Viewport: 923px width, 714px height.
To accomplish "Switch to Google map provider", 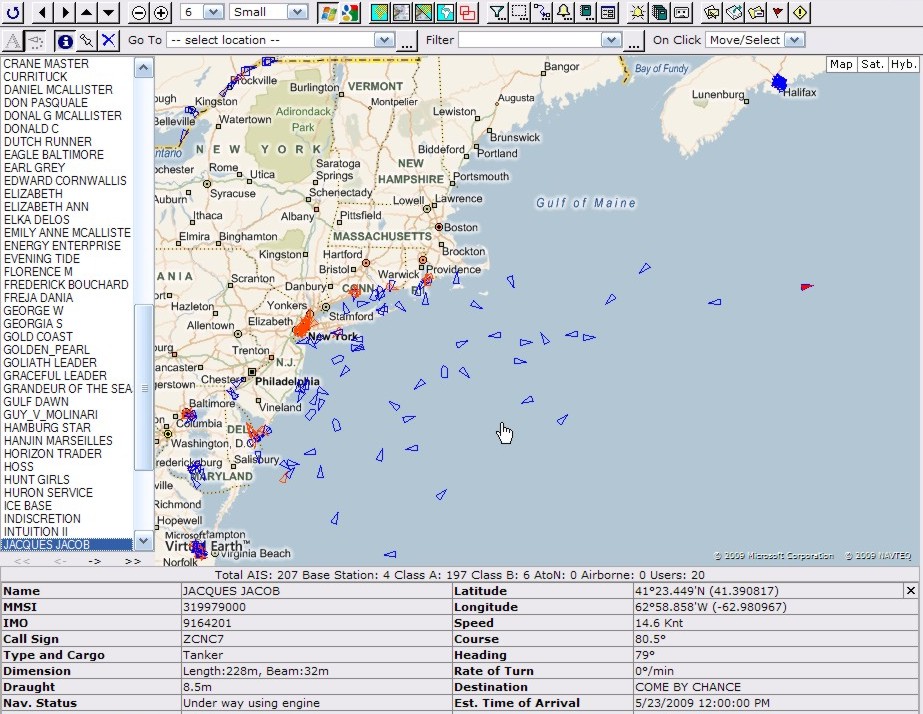I will [350, 12].
